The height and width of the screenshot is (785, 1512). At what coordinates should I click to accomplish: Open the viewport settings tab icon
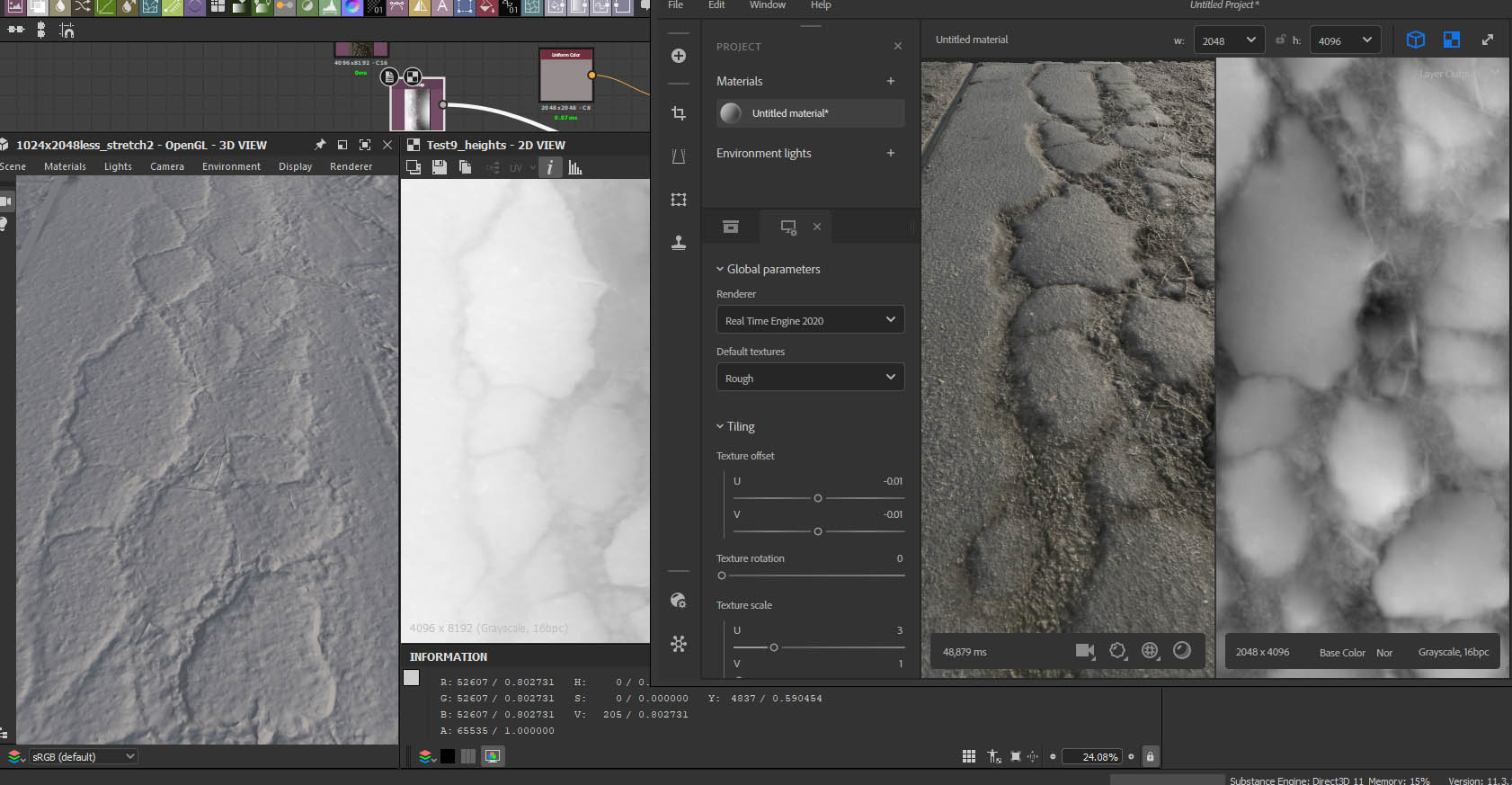788,227
